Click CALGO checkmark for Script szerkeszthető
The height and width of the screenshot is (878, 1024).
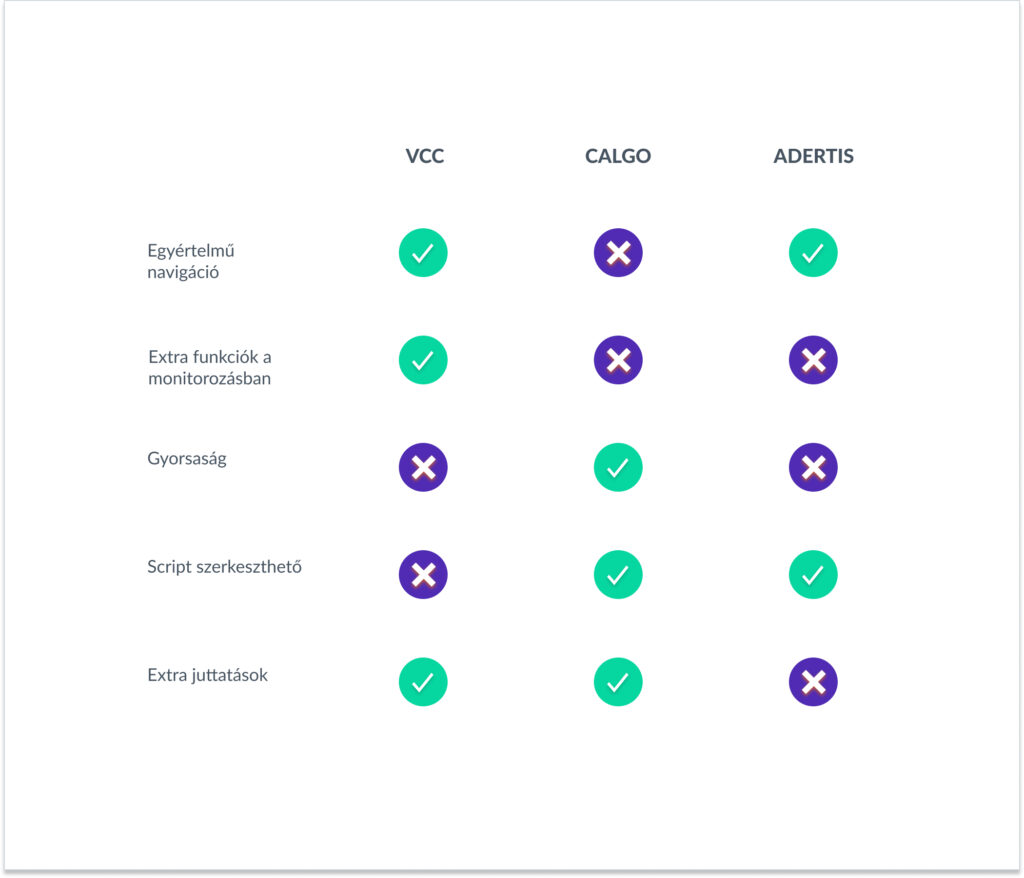click(618, 575)
